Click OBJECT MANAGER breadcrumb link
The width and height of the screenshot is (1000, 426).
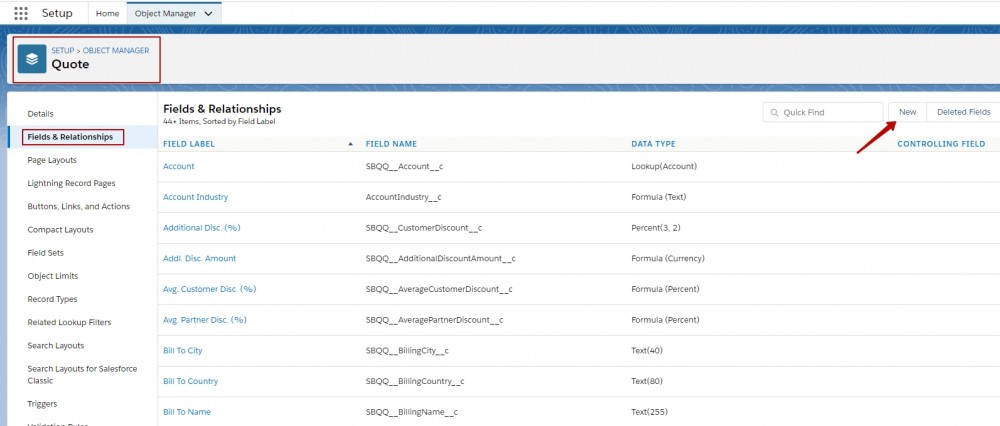(116, 50)
